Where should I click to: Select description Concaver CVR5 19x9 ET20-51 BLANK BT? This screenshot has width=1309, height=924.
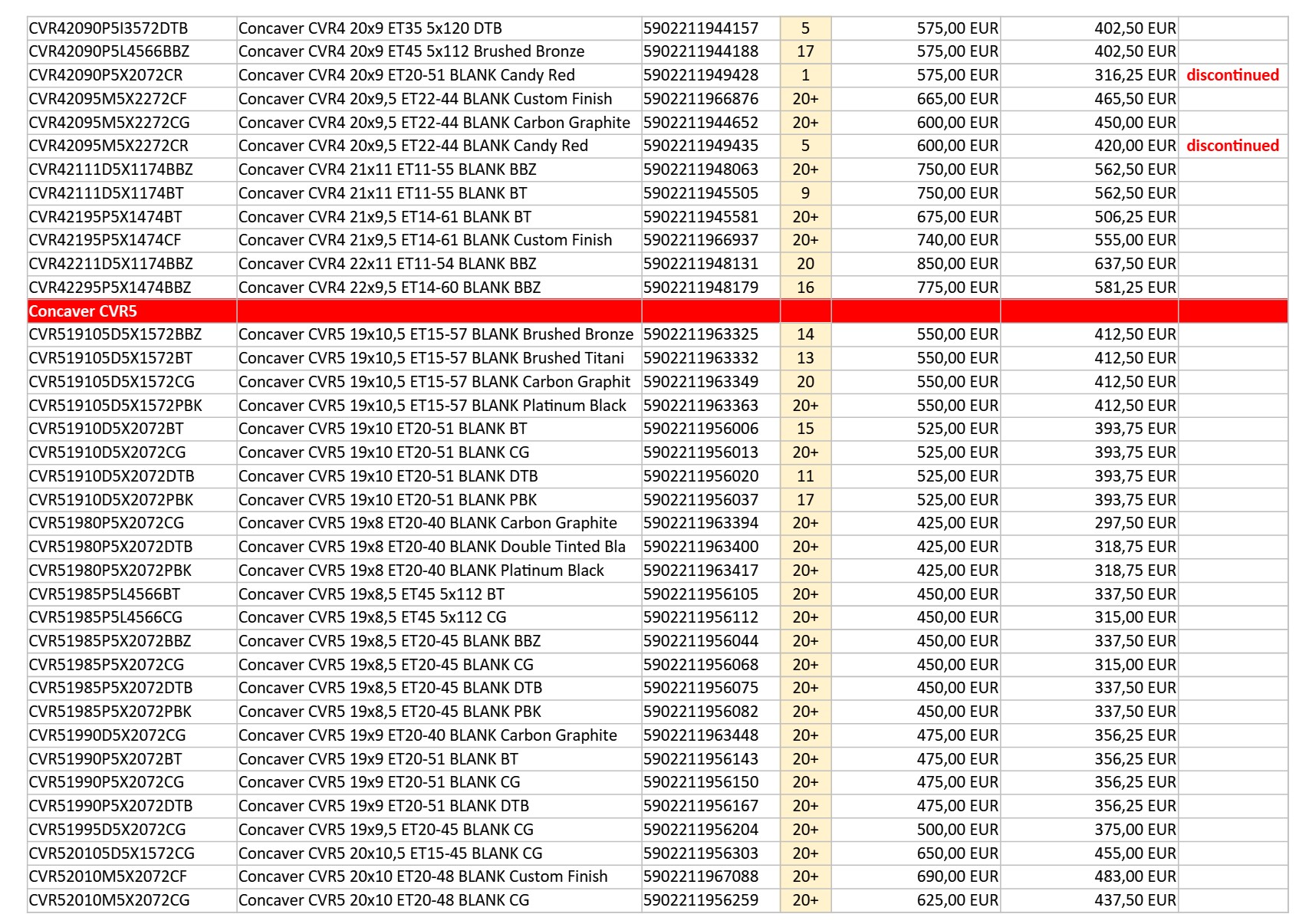point(378,759)
